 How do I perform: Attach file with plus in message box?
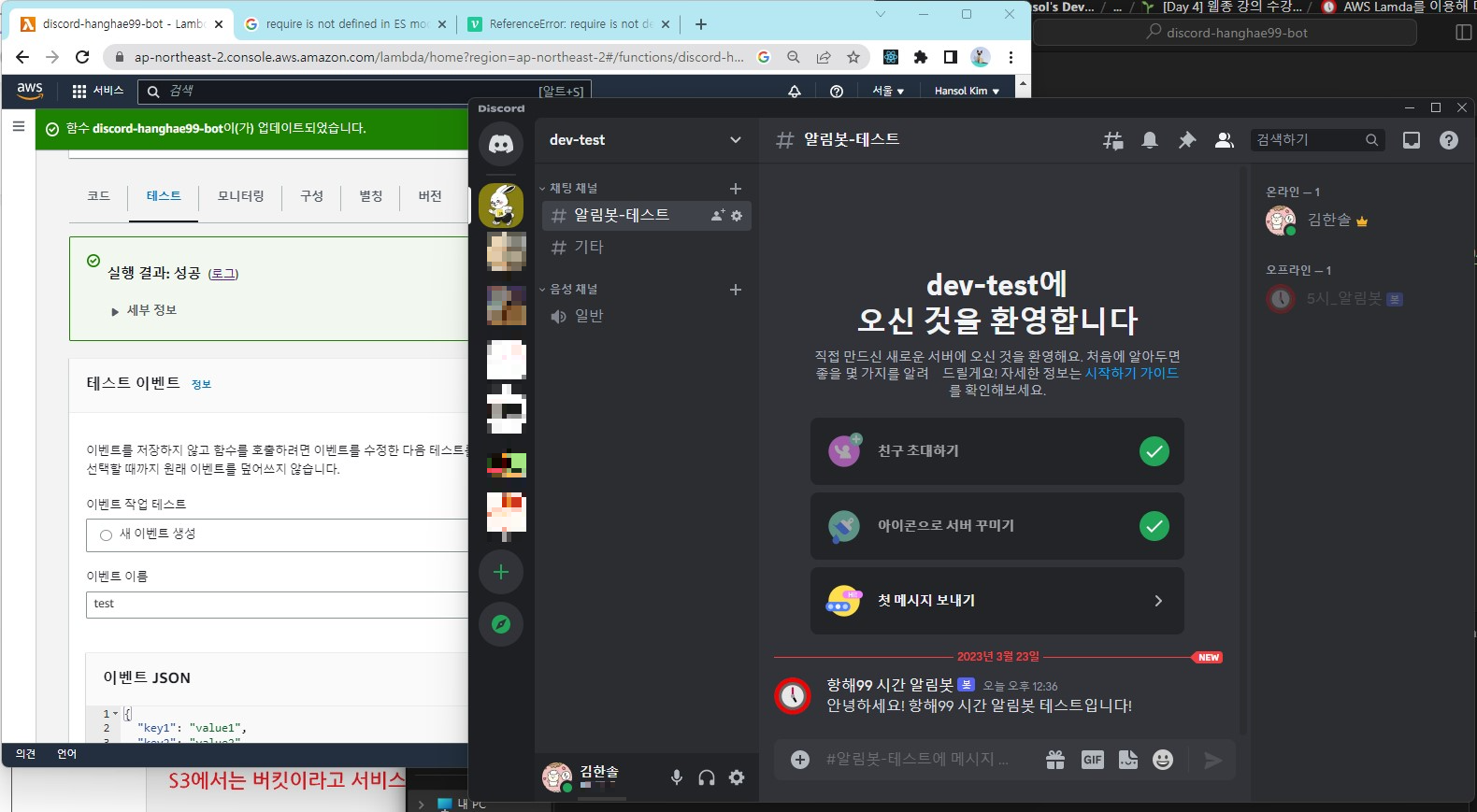coord(800,760)
